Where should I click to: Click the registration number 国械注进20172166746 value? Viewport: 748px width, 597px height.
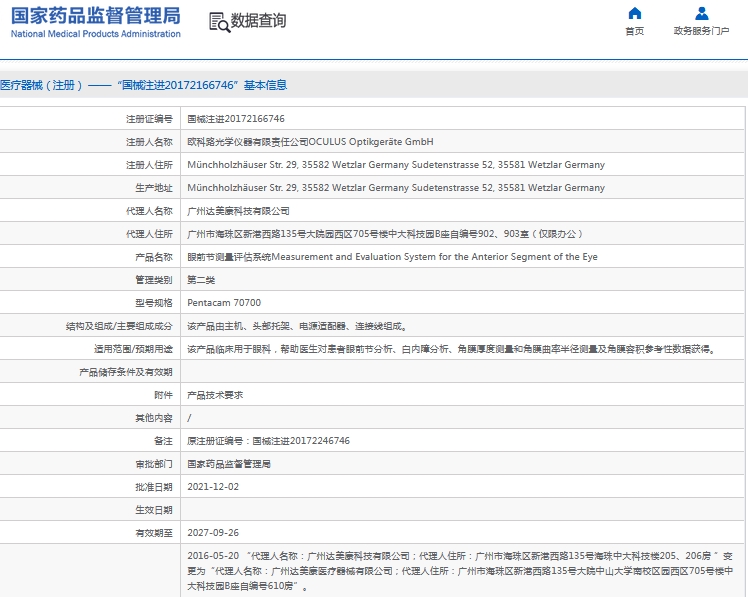click(236, 119)
